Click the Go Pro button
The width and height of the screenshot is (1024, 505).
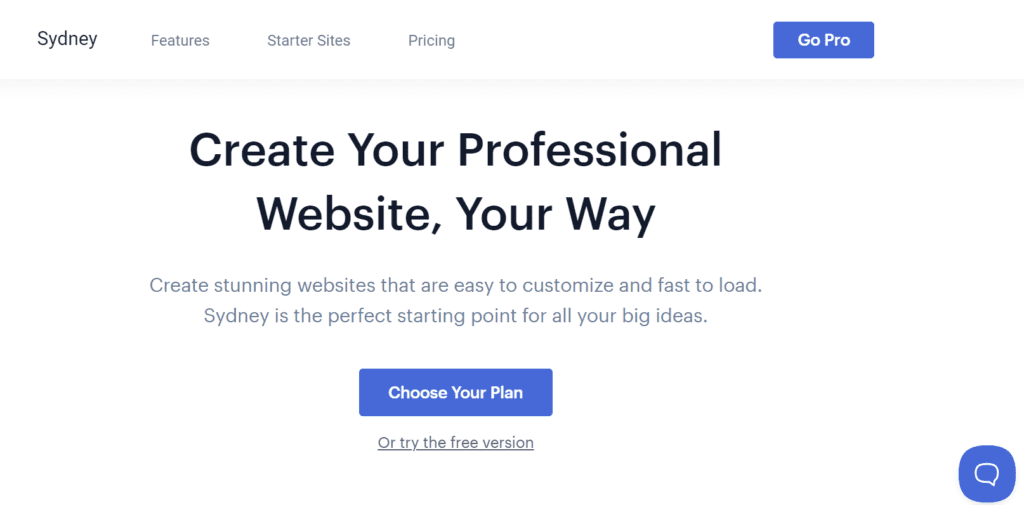click(x=824, y=40)
